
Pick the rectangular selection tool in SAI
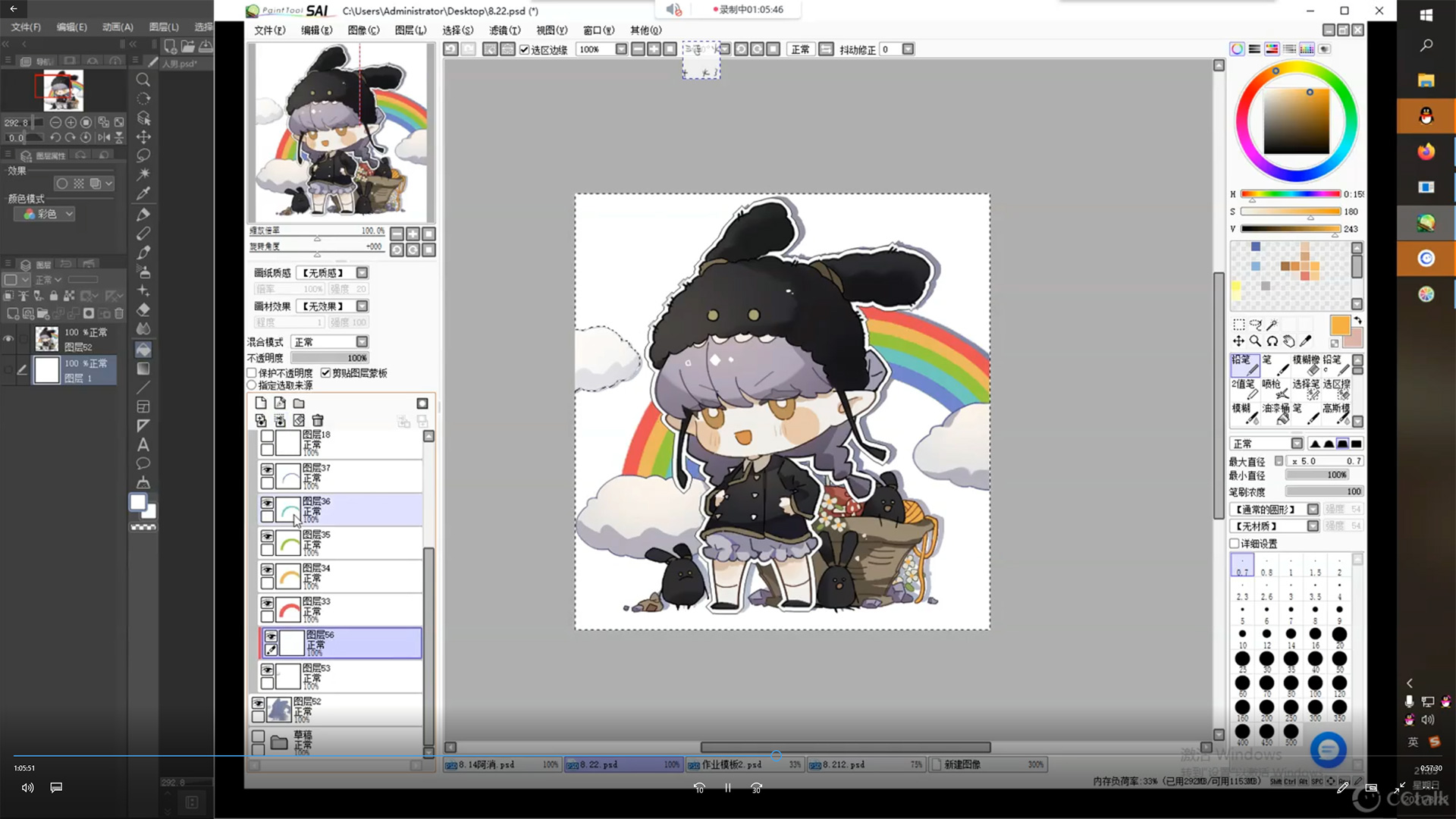(x=1238, y=325)
